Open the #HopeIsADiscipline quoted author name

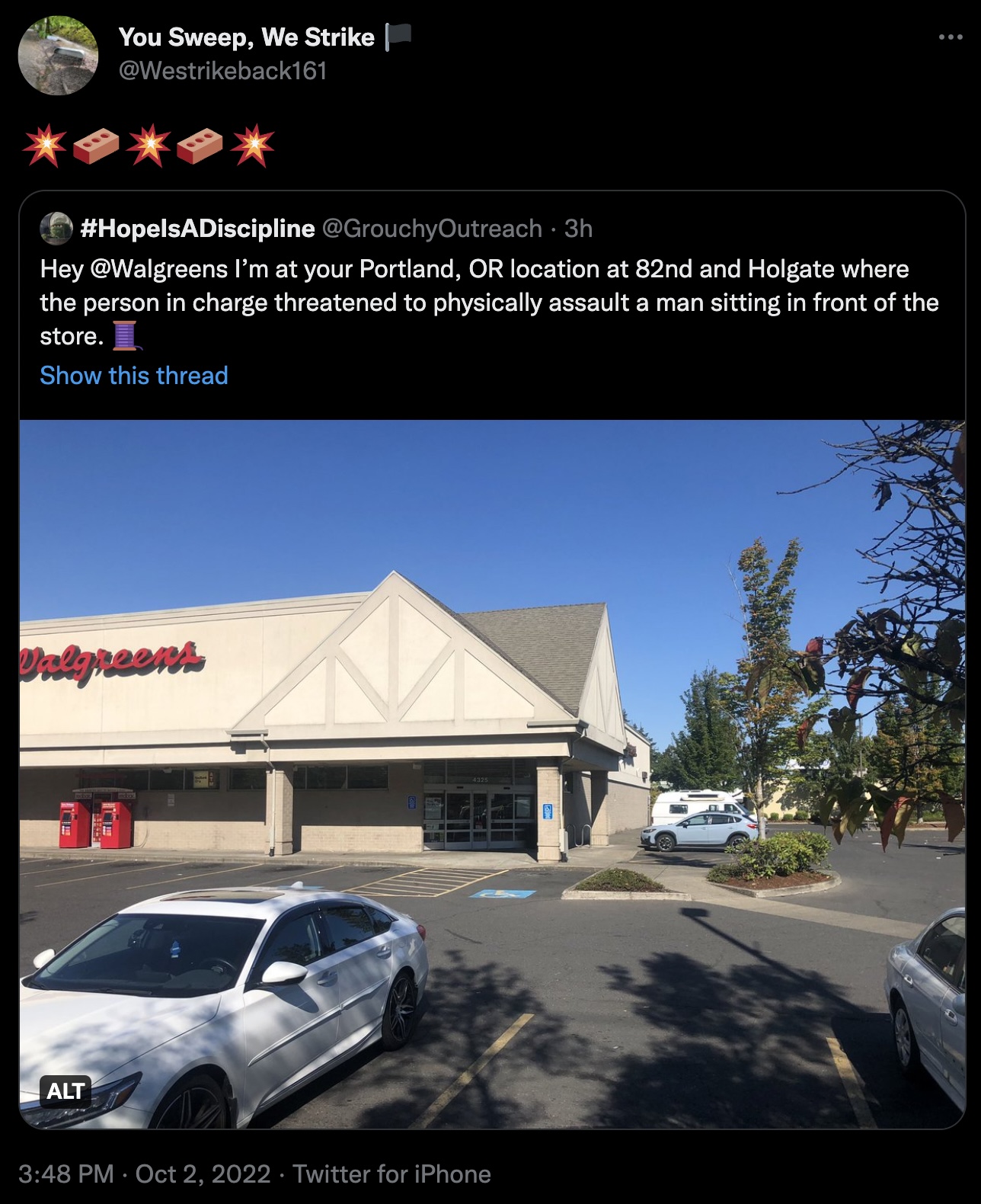197,229
